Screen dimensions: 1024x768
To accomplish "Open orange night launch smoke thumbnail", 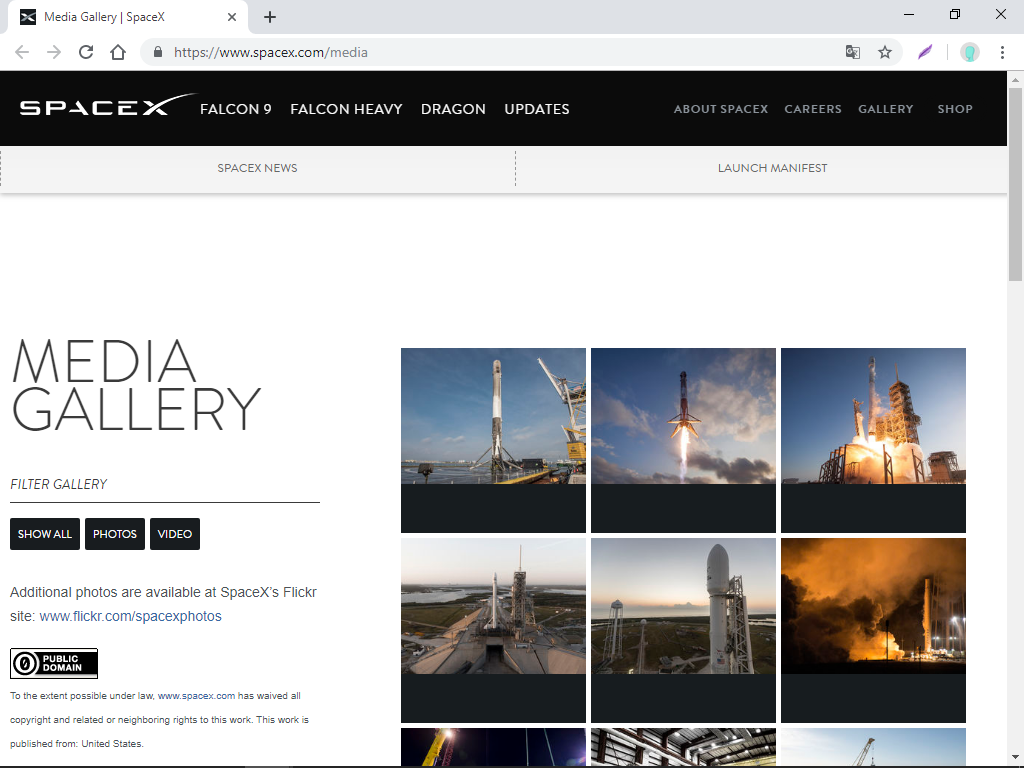I will point(873,630).
